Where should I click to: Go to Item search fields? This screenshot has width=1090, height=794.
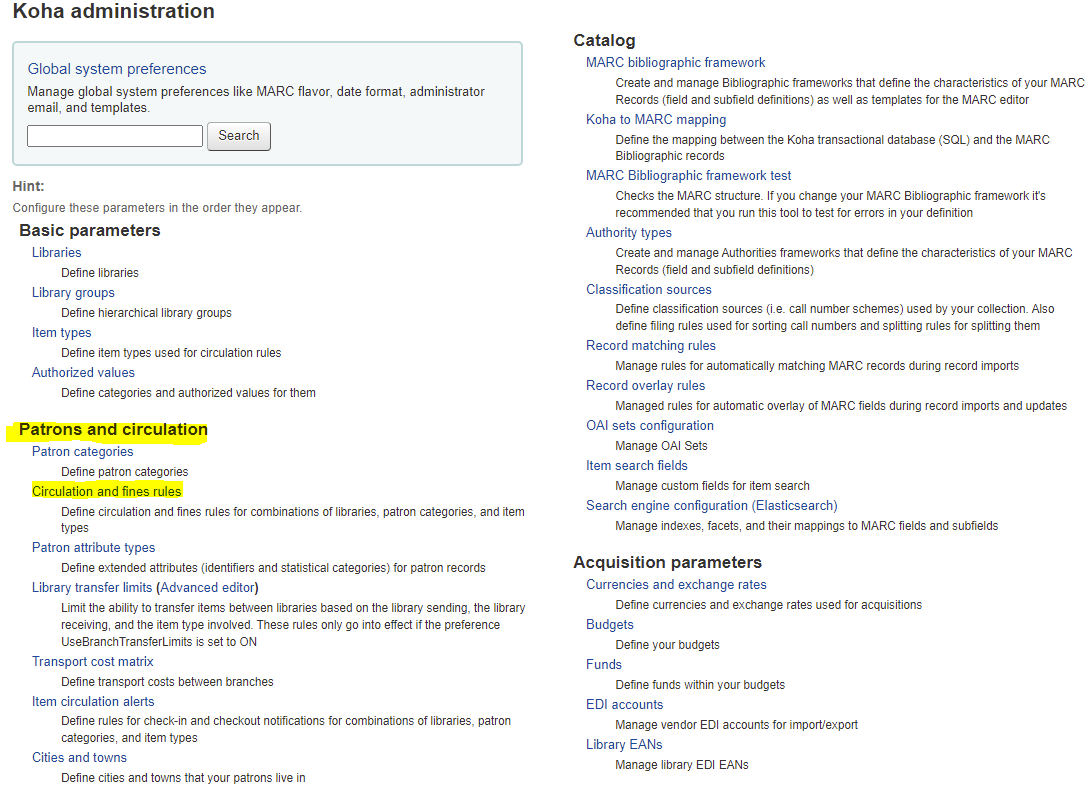pos(637,466)
